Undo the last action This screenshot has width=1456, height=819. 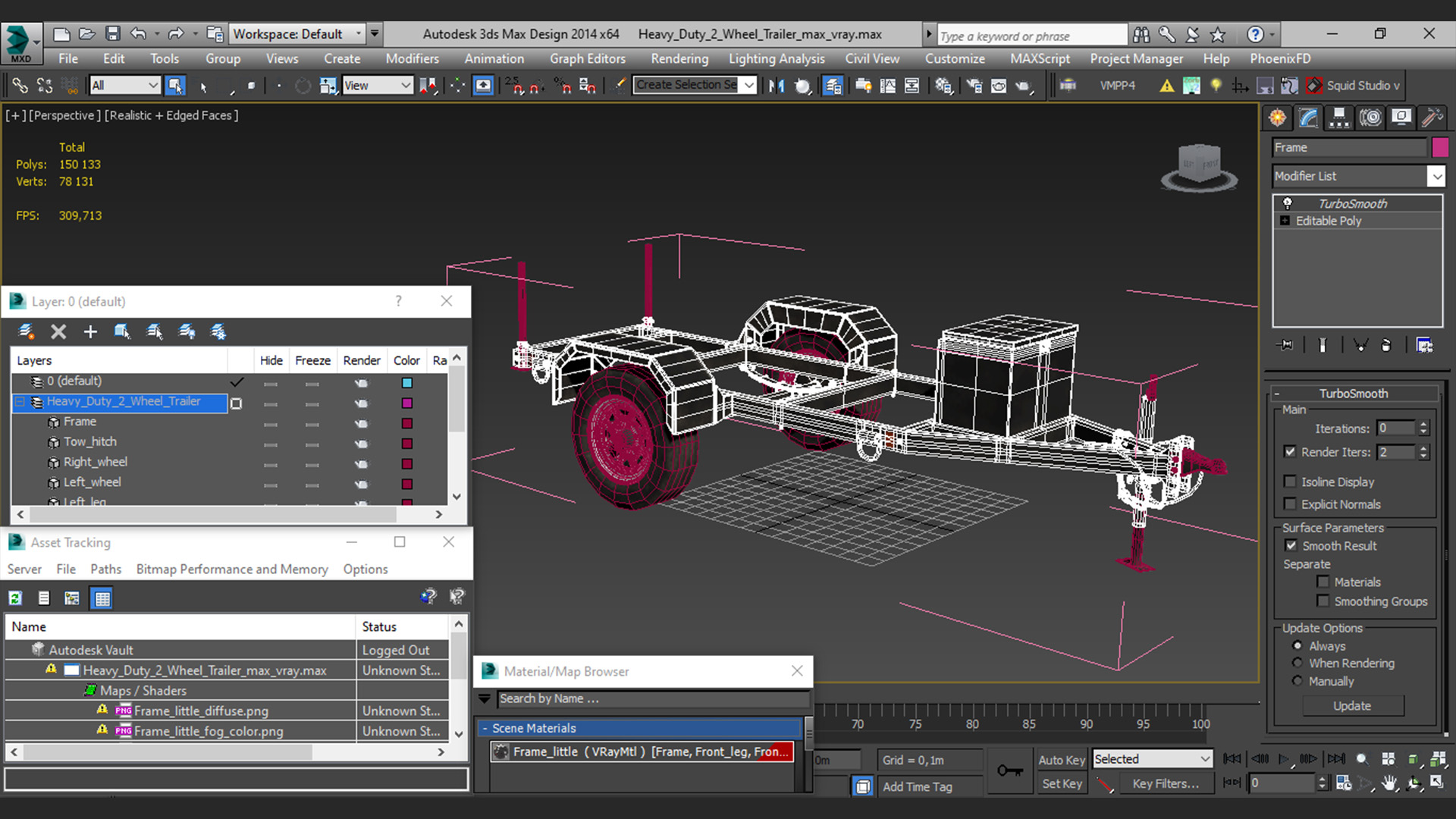pos(138,34)
